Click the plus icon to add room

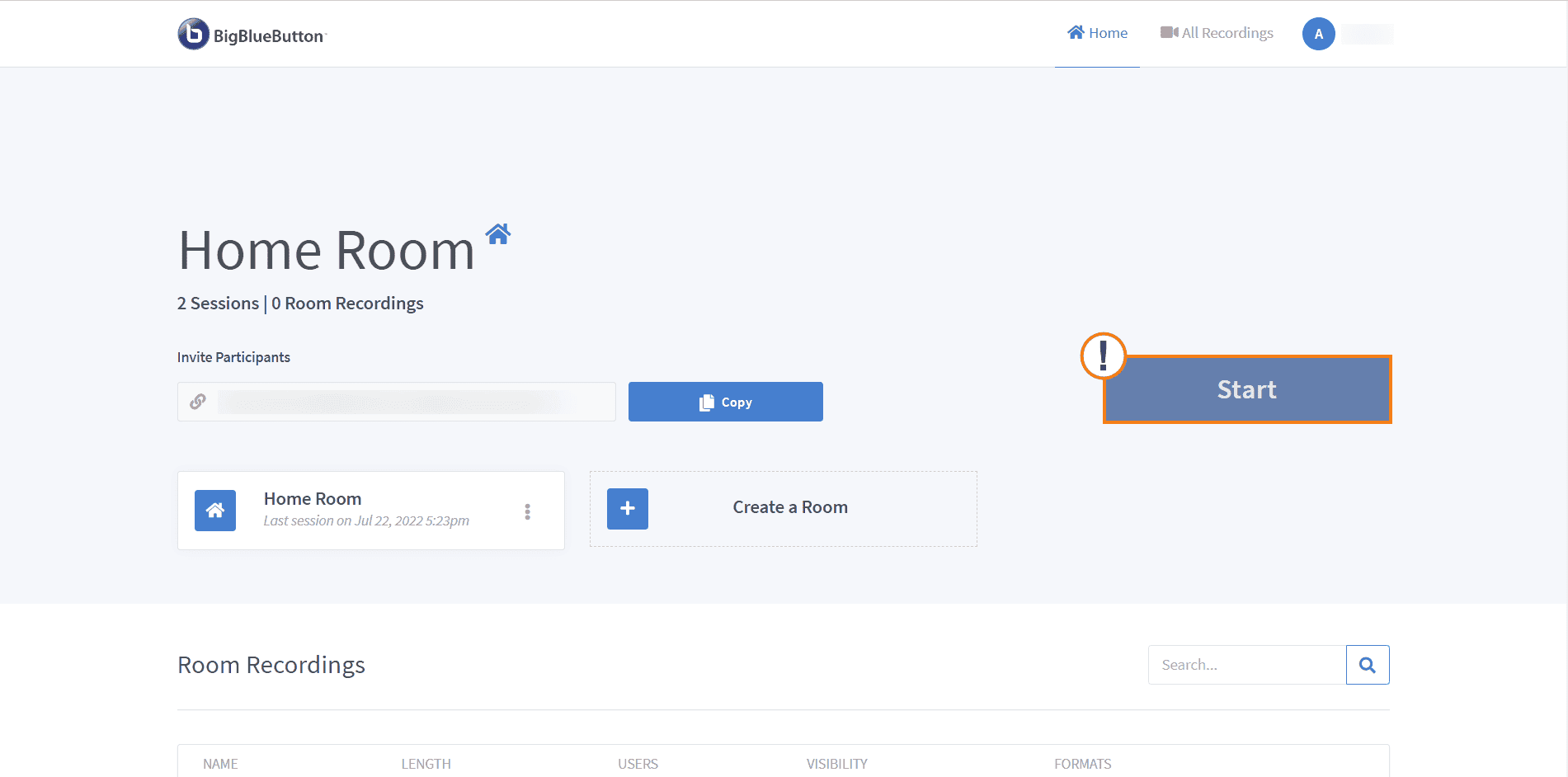click(x=628, y=509)
